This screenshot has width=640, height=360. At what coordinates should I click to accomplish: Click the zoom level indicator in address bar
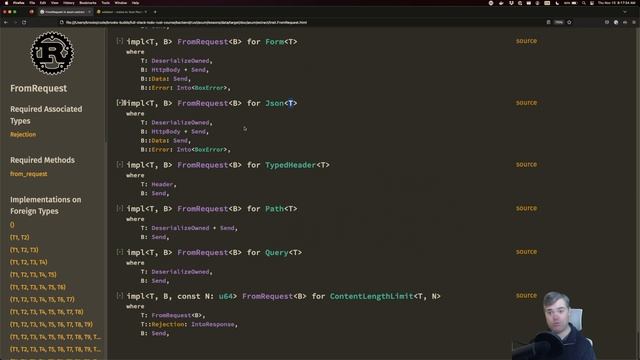click(x=559, y=22)
